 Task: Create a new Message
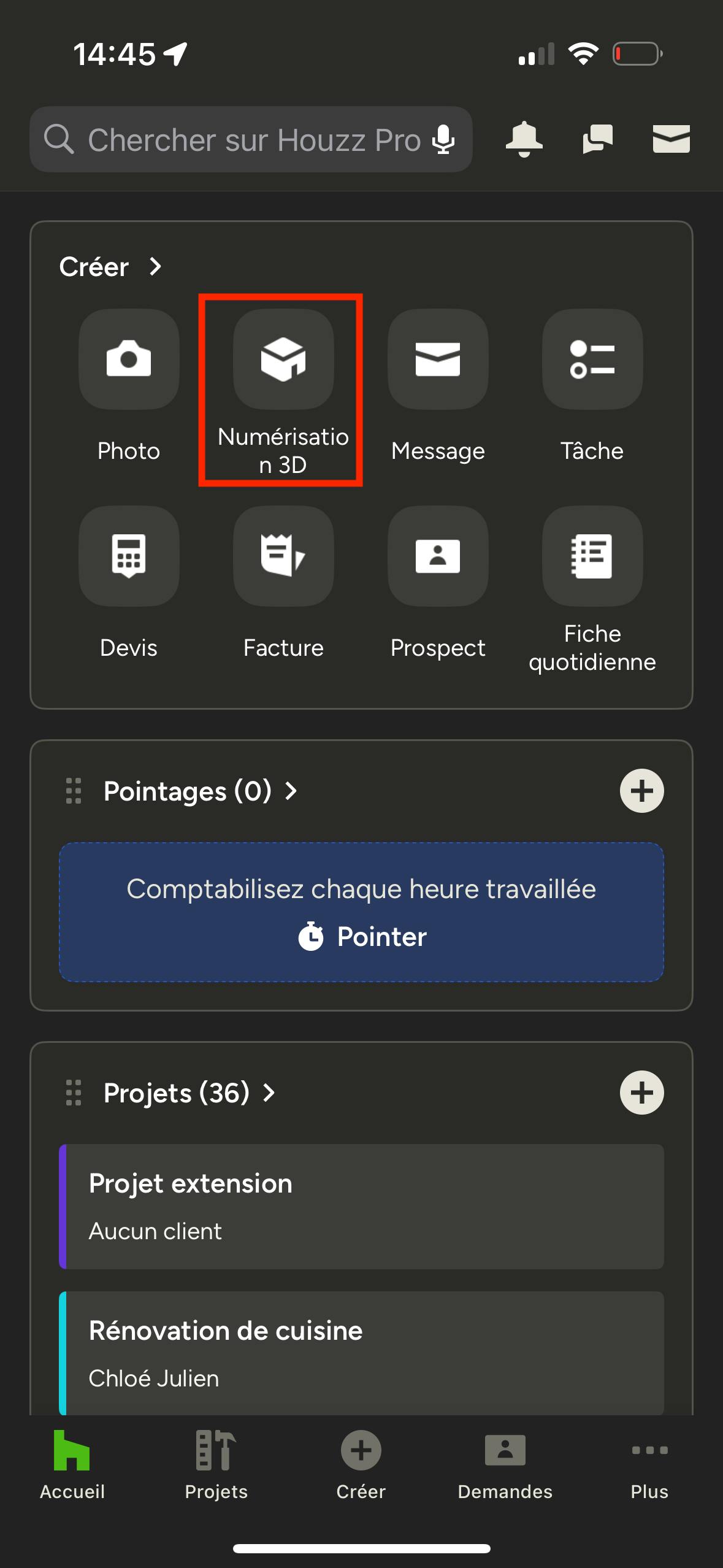tap(438, 359)
